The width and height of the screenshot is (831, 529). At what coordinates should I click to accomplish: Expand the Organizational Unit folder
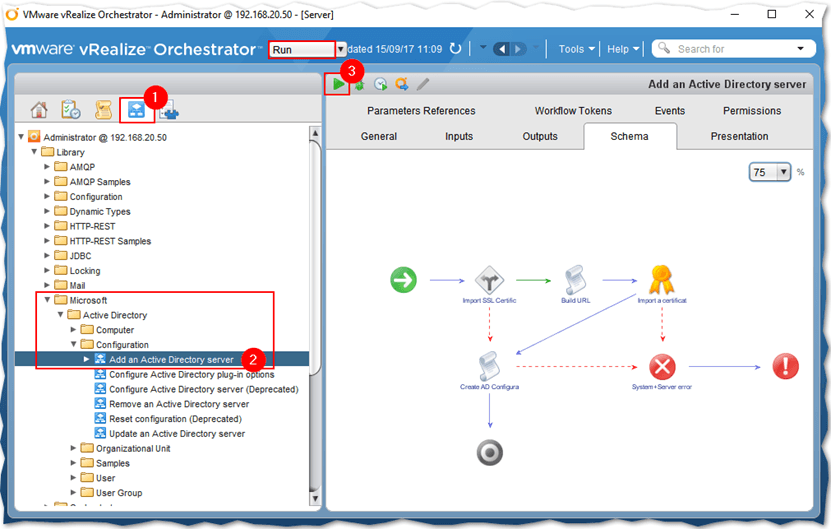click(x=73, y=448)
